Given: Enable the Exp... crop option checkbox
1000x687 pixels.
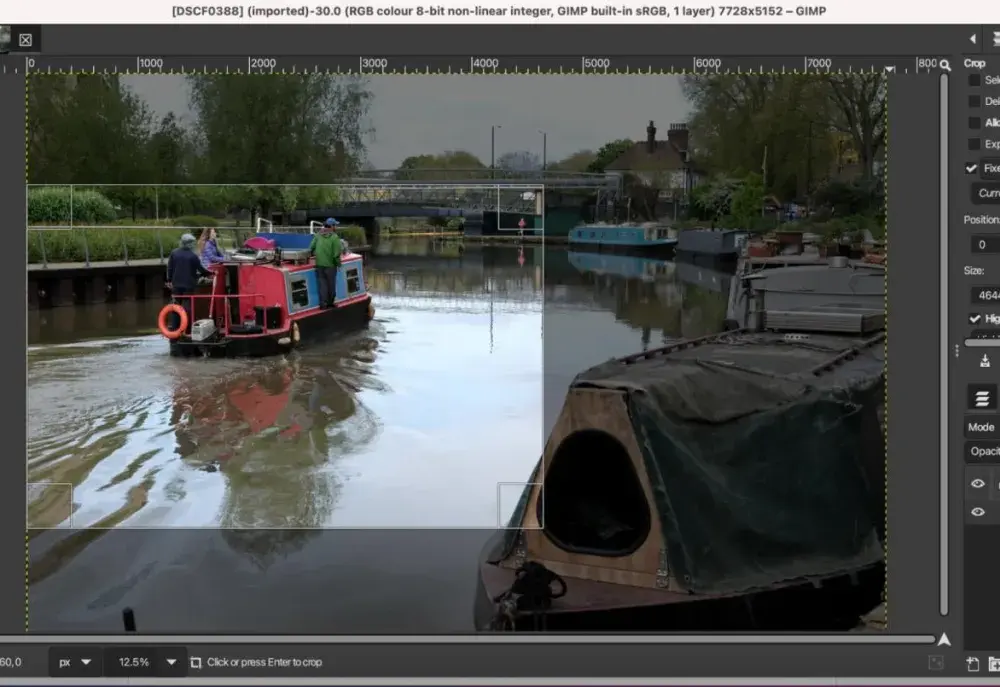Looking at the screenshot, I should pos(974,144).
